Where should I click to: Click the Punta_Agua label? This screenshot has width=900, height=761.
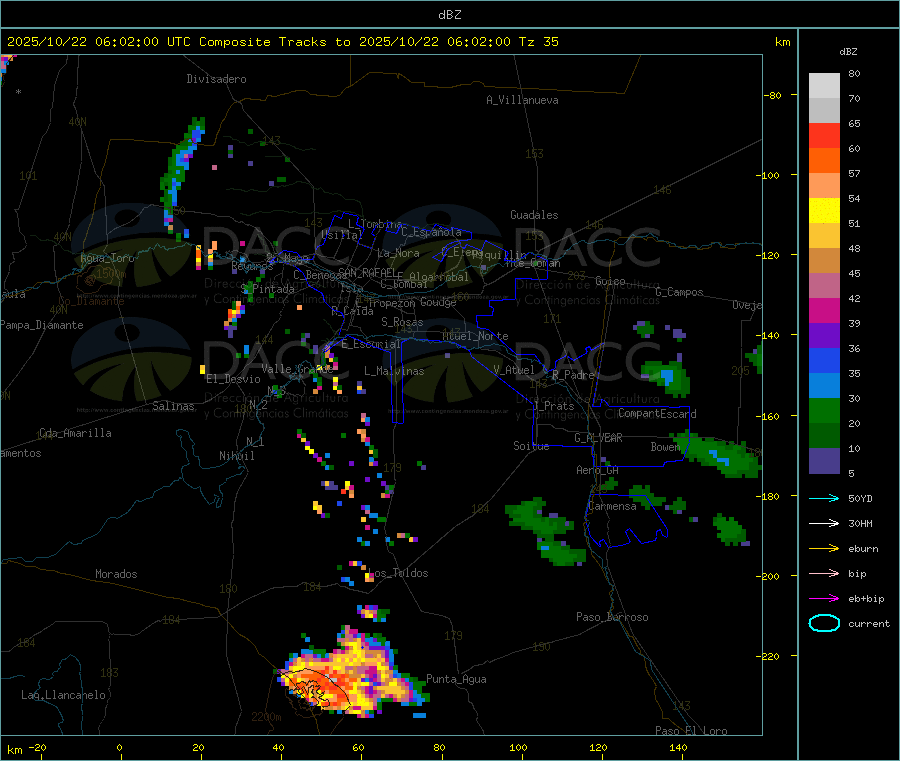point(456,679)
